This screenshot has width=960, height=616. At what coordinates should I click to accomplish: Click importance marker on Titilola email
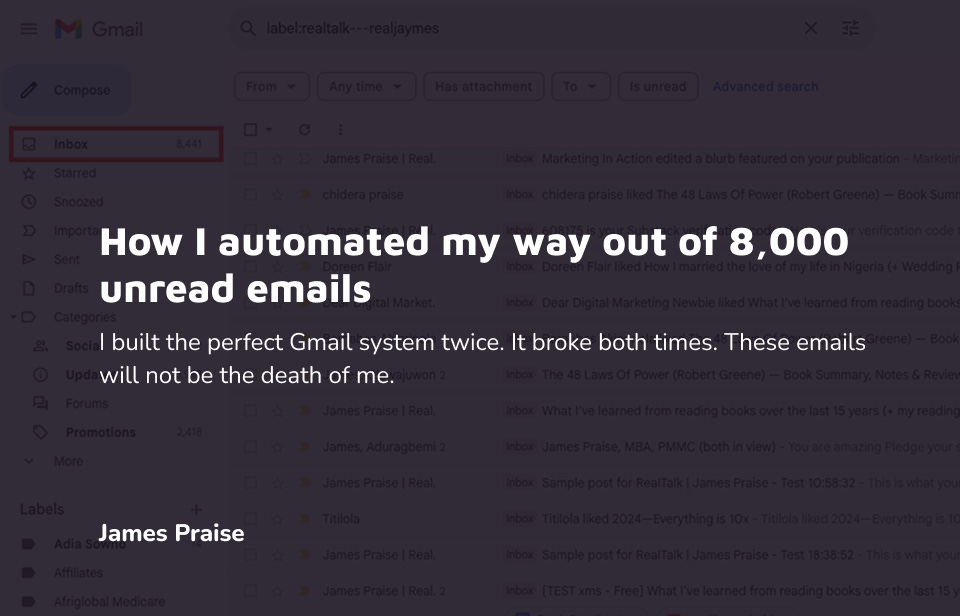pos(304,519)
